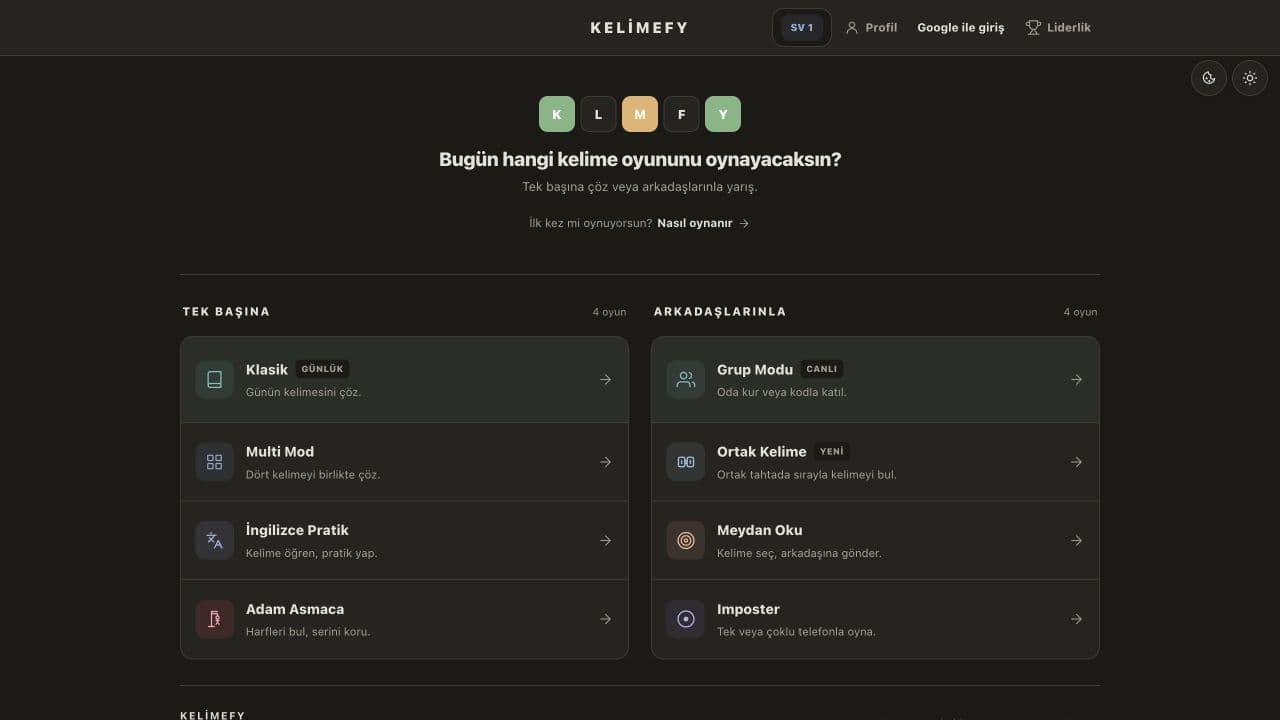Screen dimensions: 1280x720
Task: Click the YENİ badge next to Ortak Kelime
Action: click(832, 451)
